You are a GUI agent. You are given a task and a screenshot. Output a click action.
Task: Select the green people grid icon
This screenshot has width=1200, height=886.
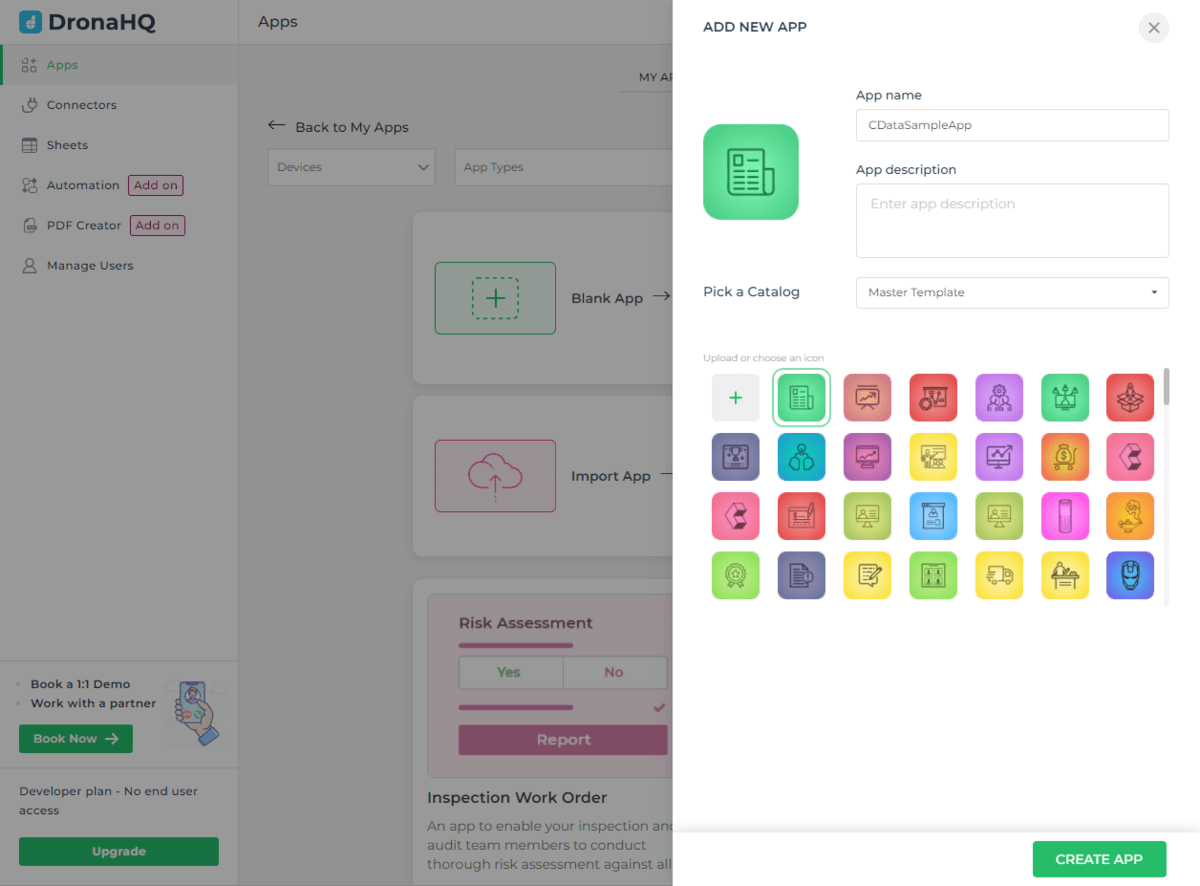pyautogui.click(x=933, y=575)
